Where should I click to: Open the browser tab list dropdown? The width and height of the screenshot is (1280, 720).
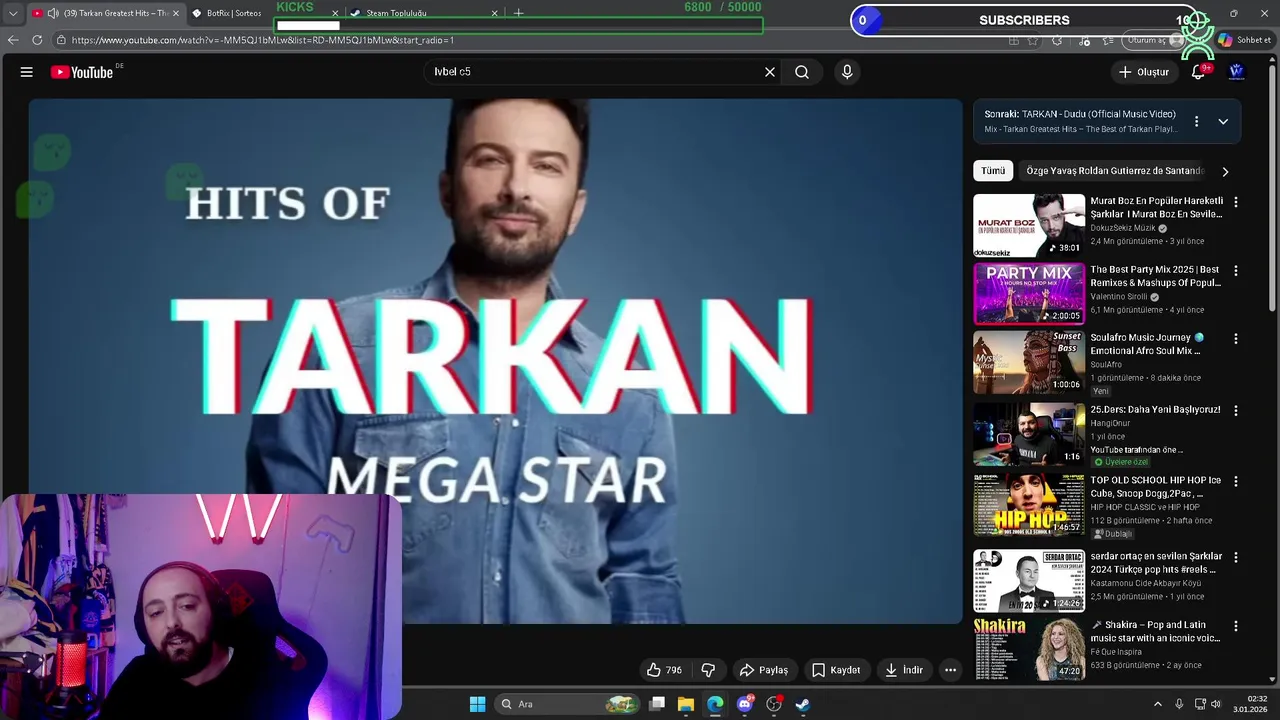[12, 13]
